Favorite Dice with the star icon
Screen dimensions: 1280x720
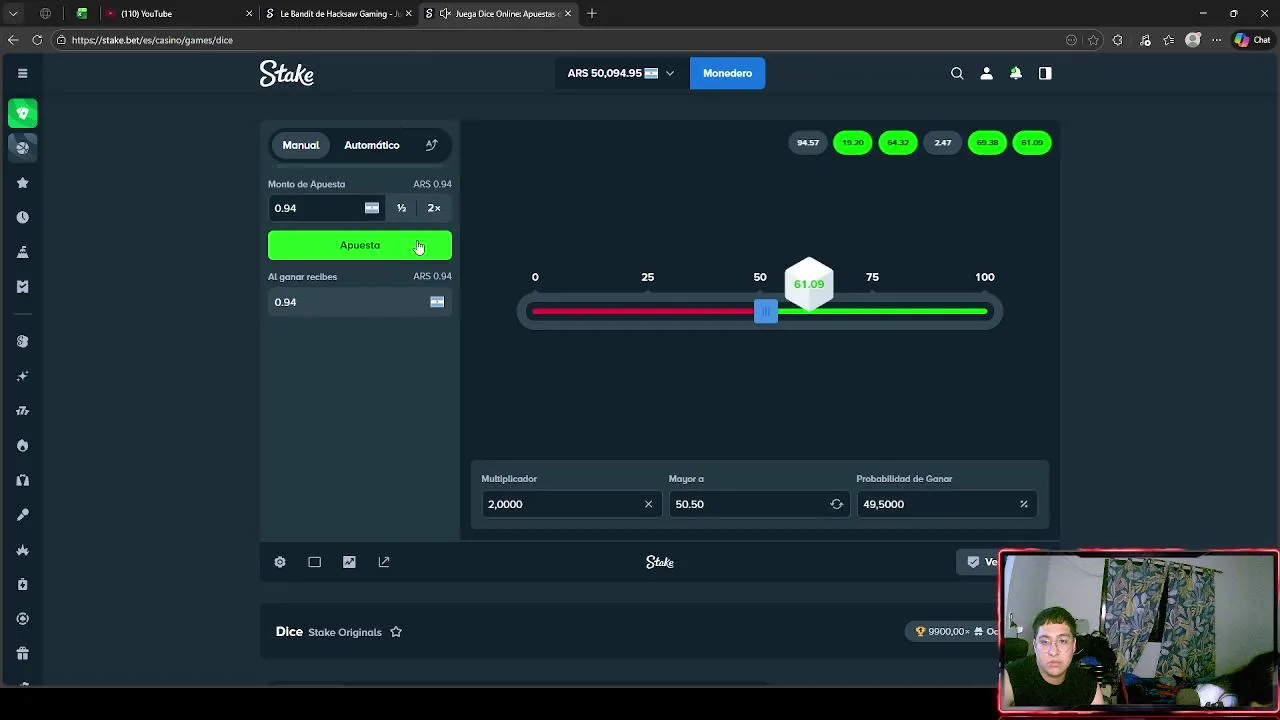click(396, 632)
